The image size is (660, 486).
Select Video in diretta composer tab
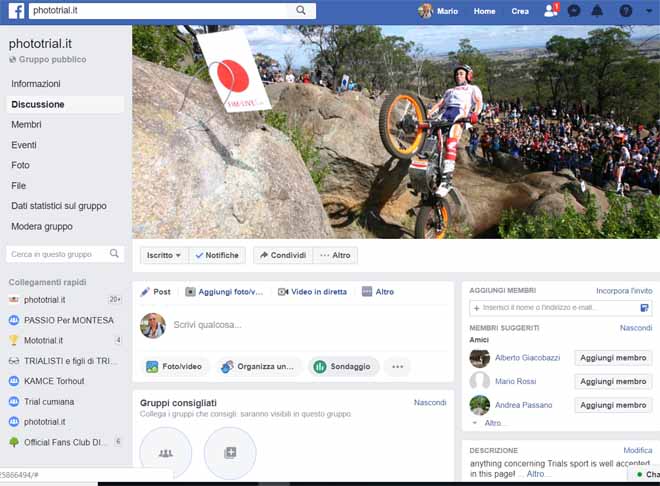click(312, 292)
